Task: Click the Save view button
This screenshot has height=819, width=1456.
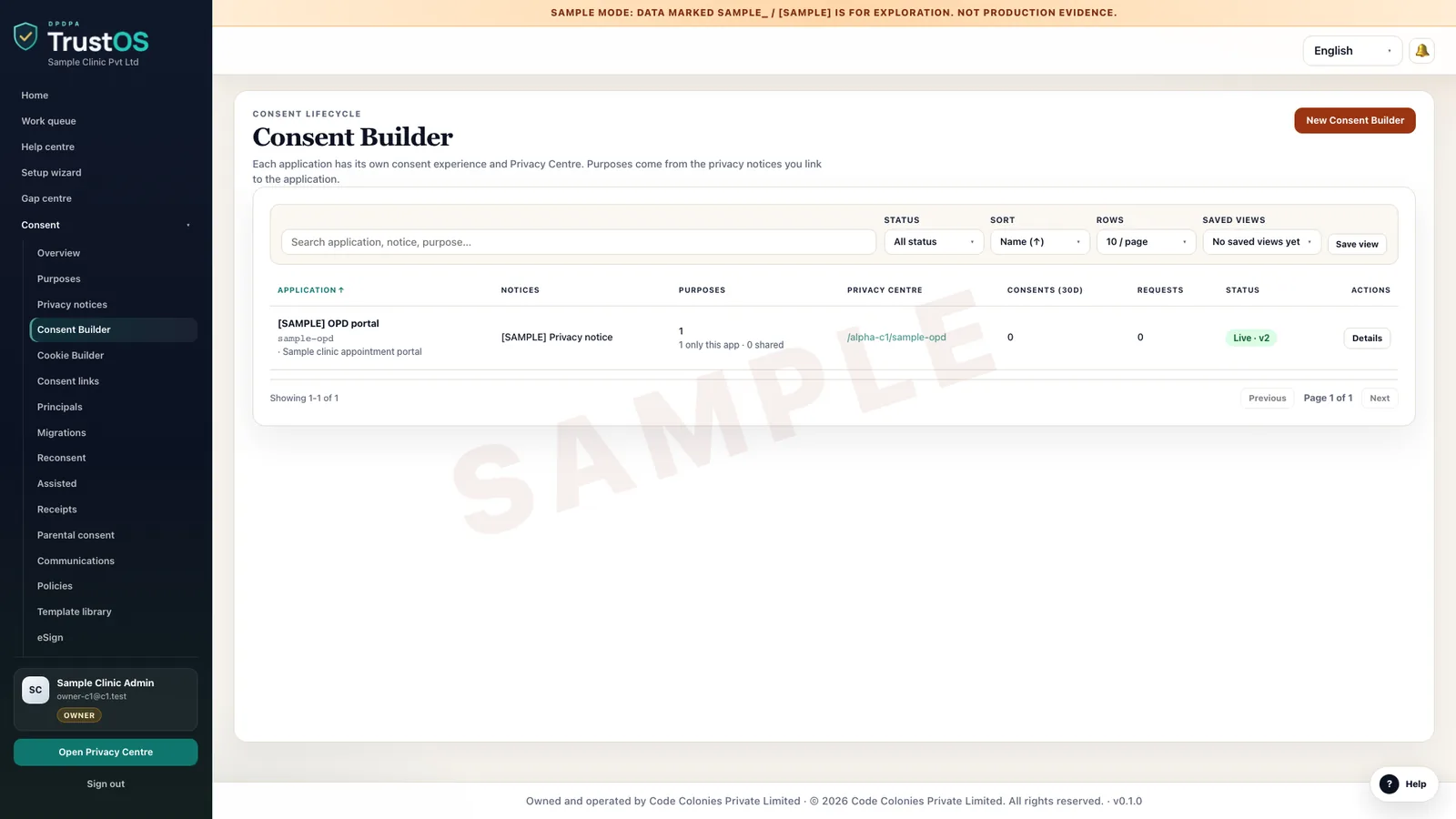Action: pos(1357,244)
